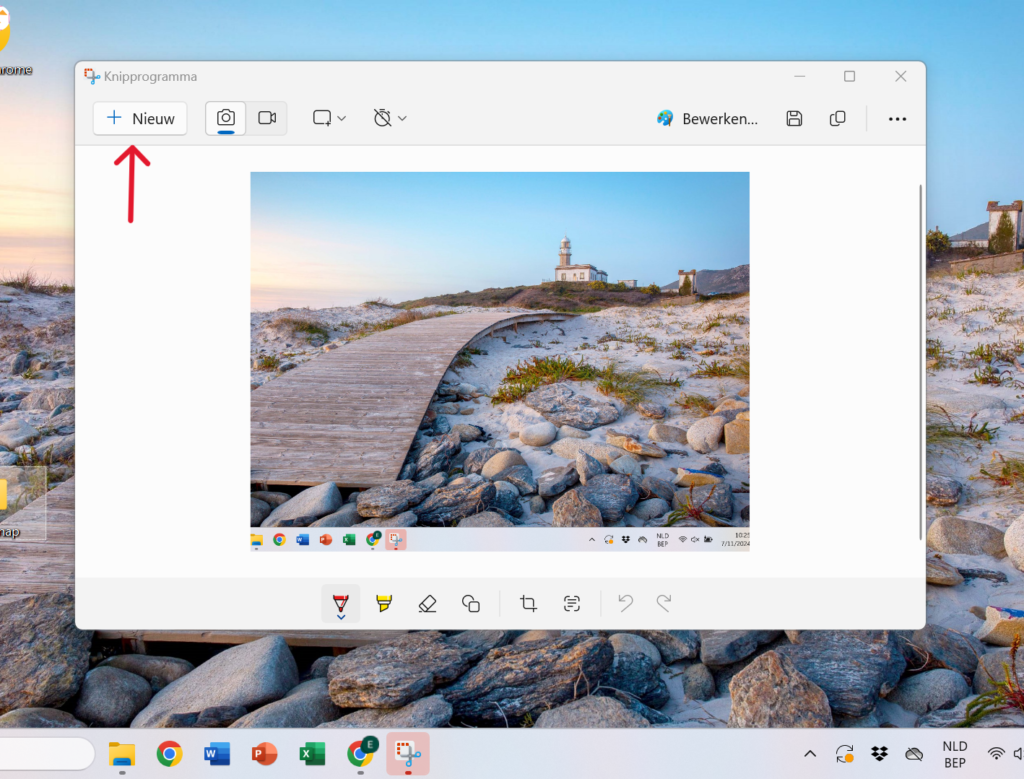Image resolution: width=1024 pixels, height=779 pixels.
Task: Select the red ballpoint pen tool
Action: point(341,603)
